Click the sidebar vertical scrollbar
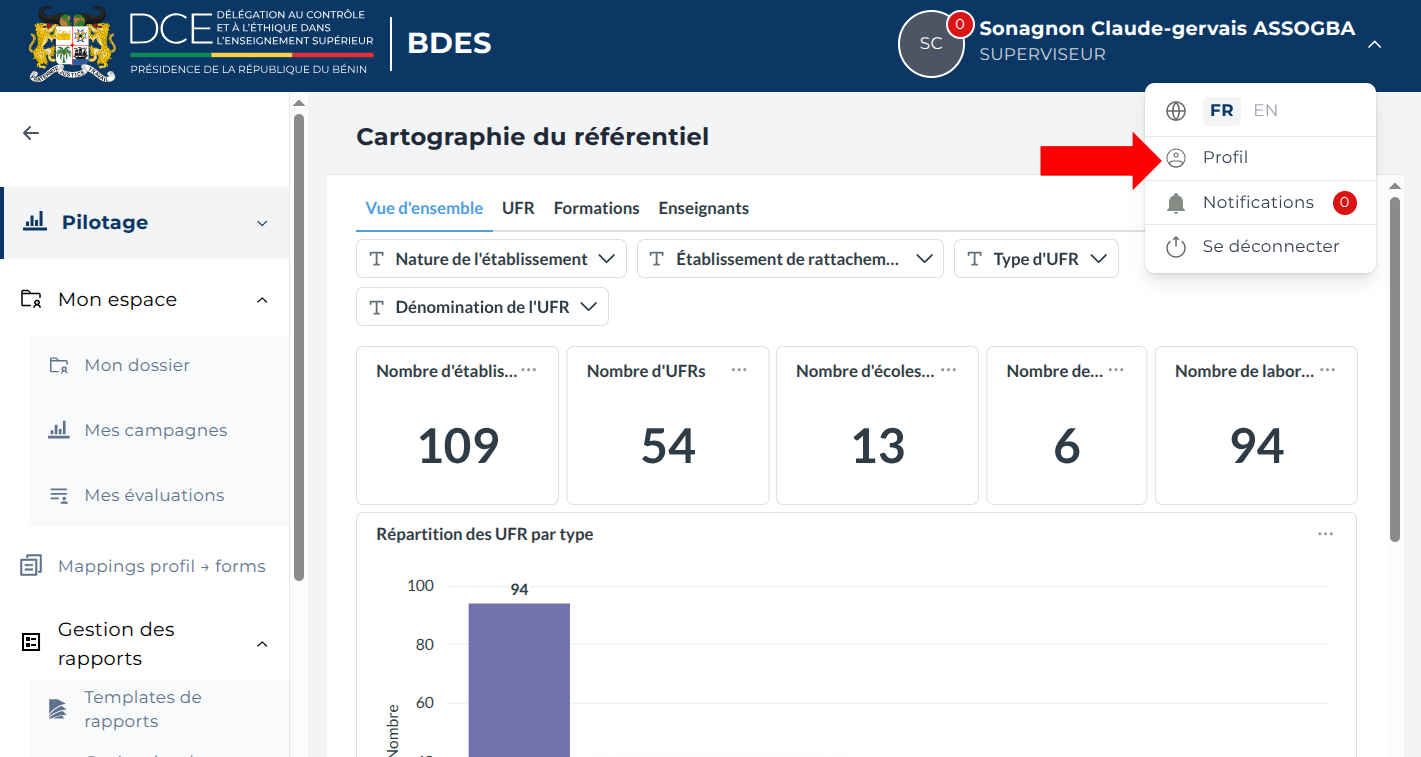The width and height of the screenshot is (1421, 757). [298, 347]
